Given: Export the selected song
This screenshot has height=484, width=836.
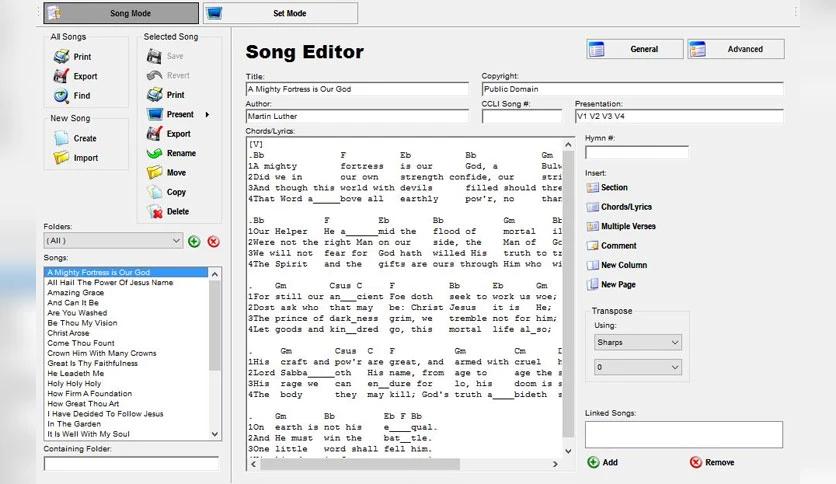Looking at the screenshot, I should point(169,134).
